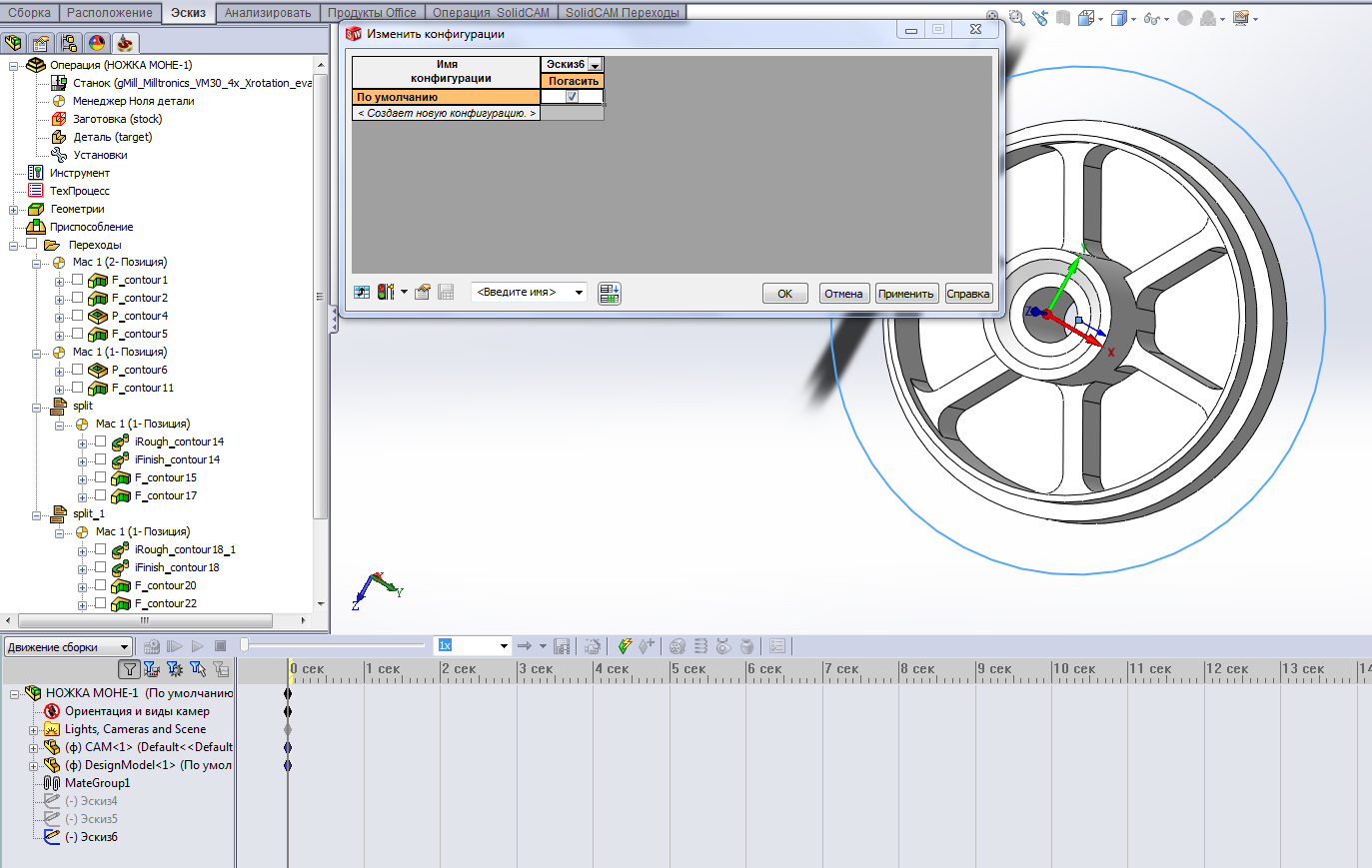1372x868 pixels.
Task: Click the Filter Animated icon
Action: click(151, 669)
